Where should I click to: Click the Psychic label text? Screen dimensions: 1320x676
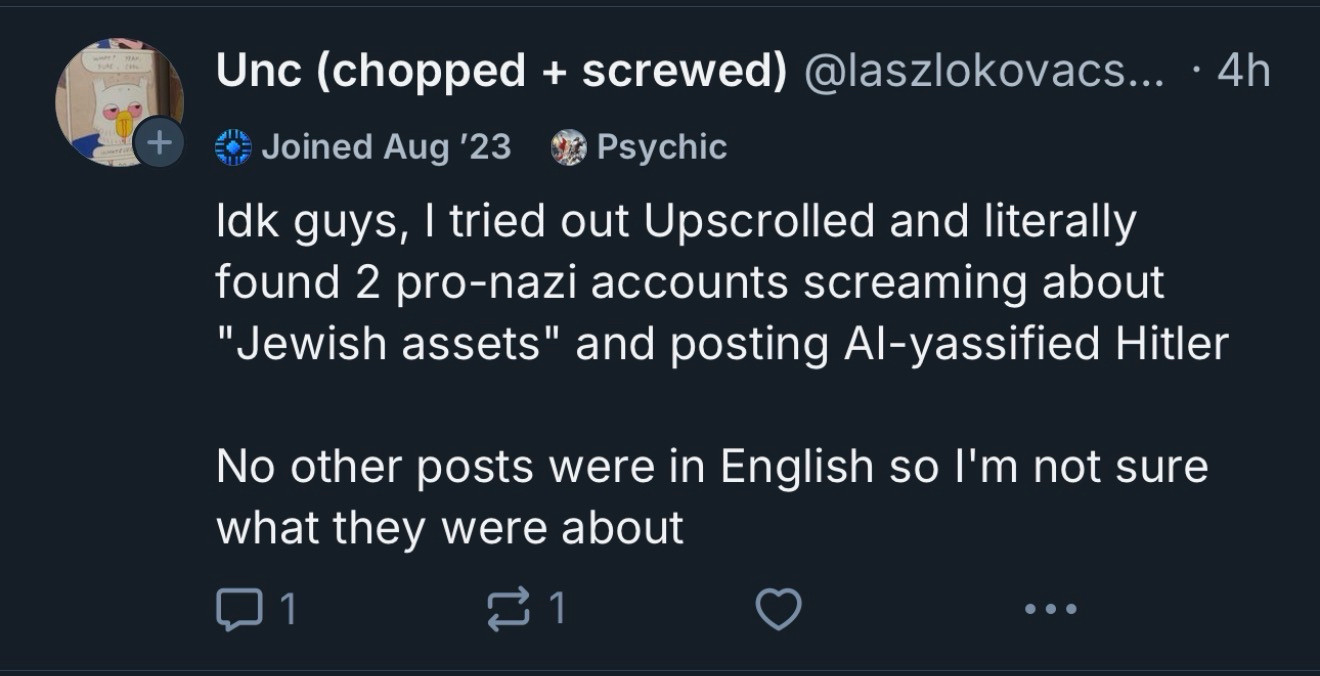tap(661, 148)
